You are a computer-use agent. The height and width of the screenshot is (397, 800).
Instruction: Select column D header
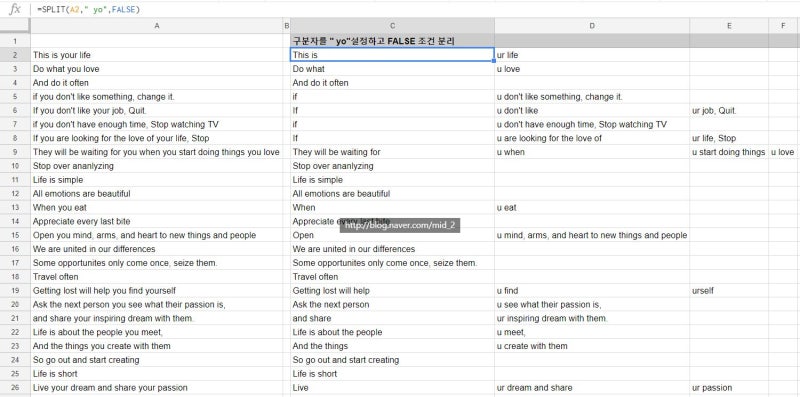point(592,26)
